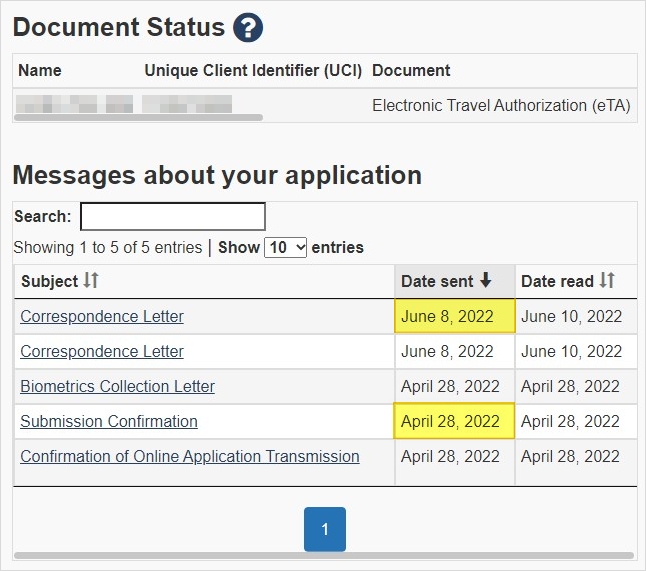Viewport: 646px width, 571px height.
Task: Open the second Correspondence Letter link
Action: click(102, 351)
